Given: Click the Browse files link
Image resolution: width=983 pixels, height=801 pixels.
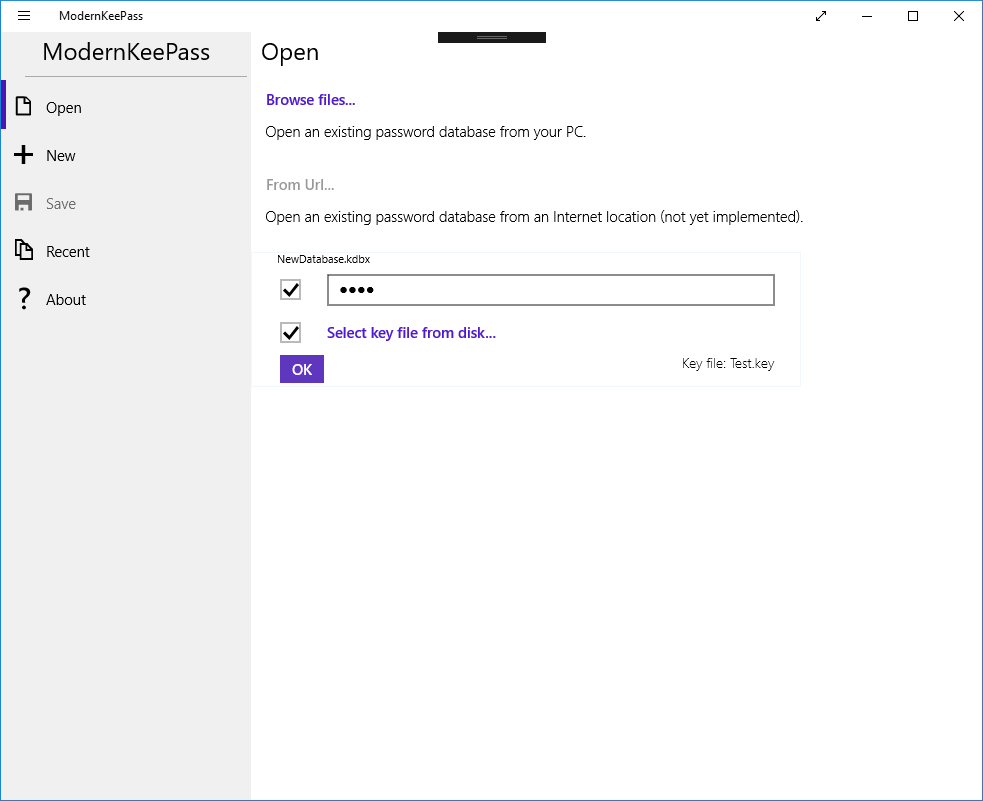Looking at the screenshot, I should [310, 100].
